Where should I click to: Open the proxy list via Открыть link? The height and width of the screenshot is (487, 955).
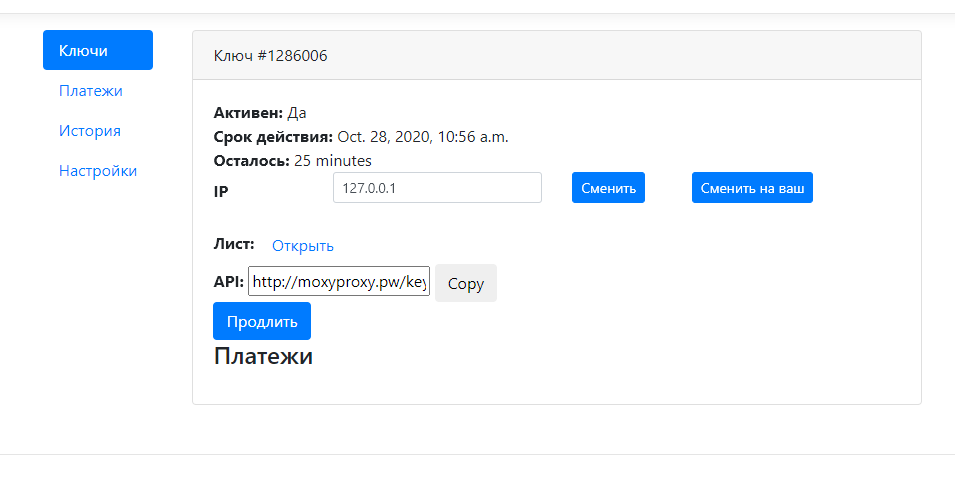point(303,246)
